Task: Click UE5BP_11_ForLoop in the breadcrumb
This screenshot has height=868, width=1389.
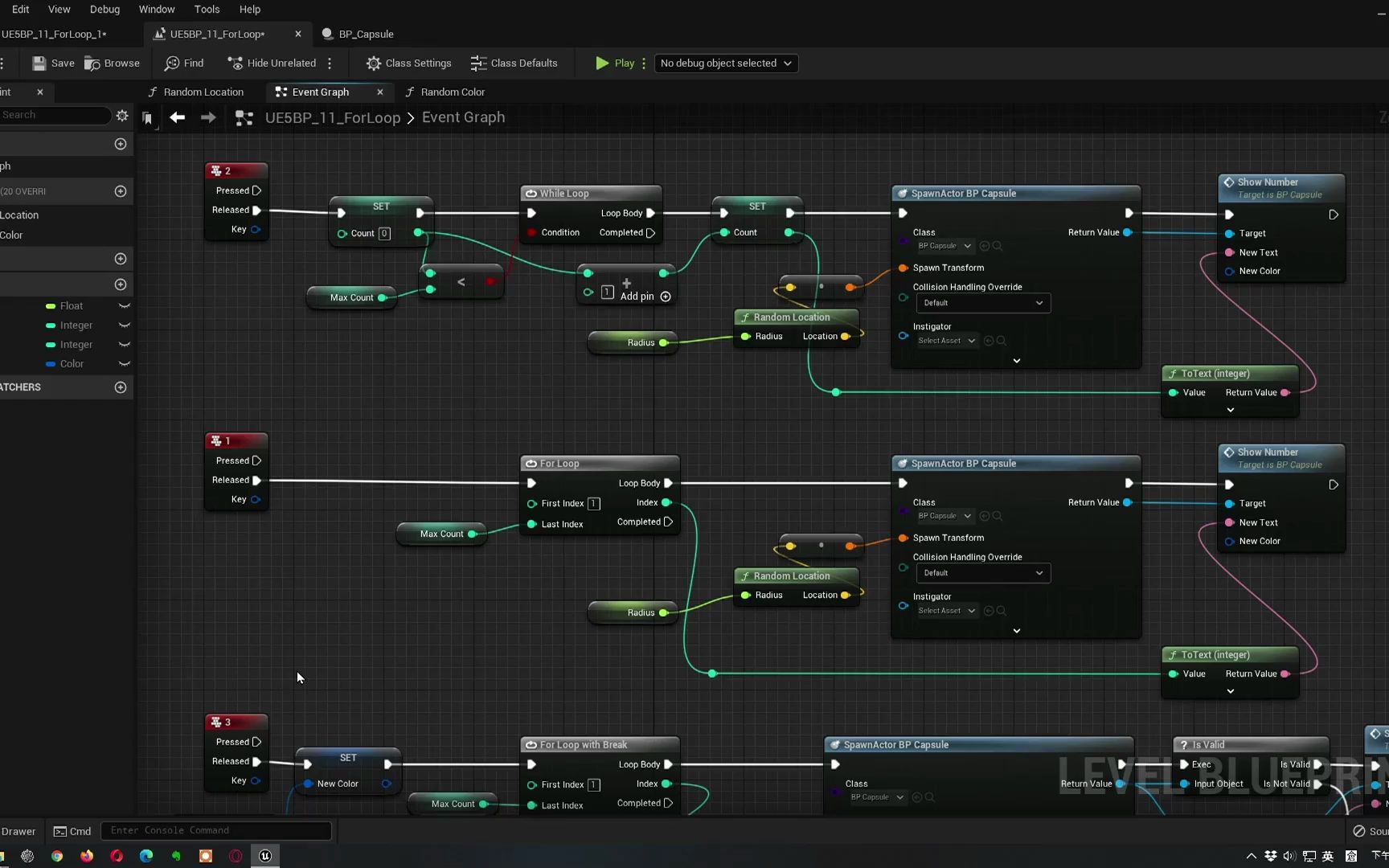Action: (x=332, y=118)
